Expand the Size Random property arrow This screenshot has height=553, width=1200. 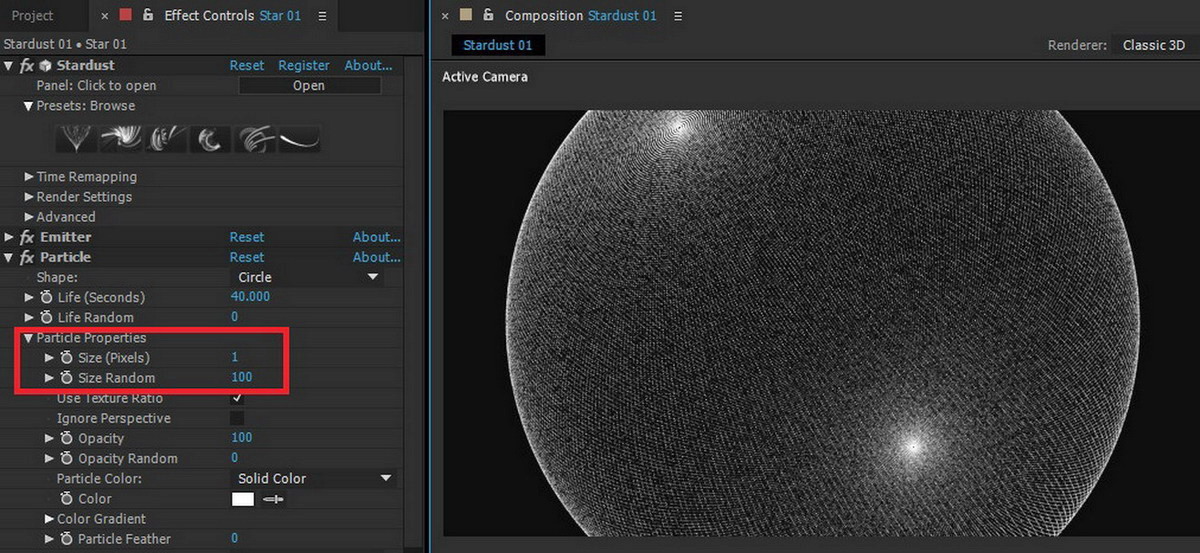tap(49, 378)
